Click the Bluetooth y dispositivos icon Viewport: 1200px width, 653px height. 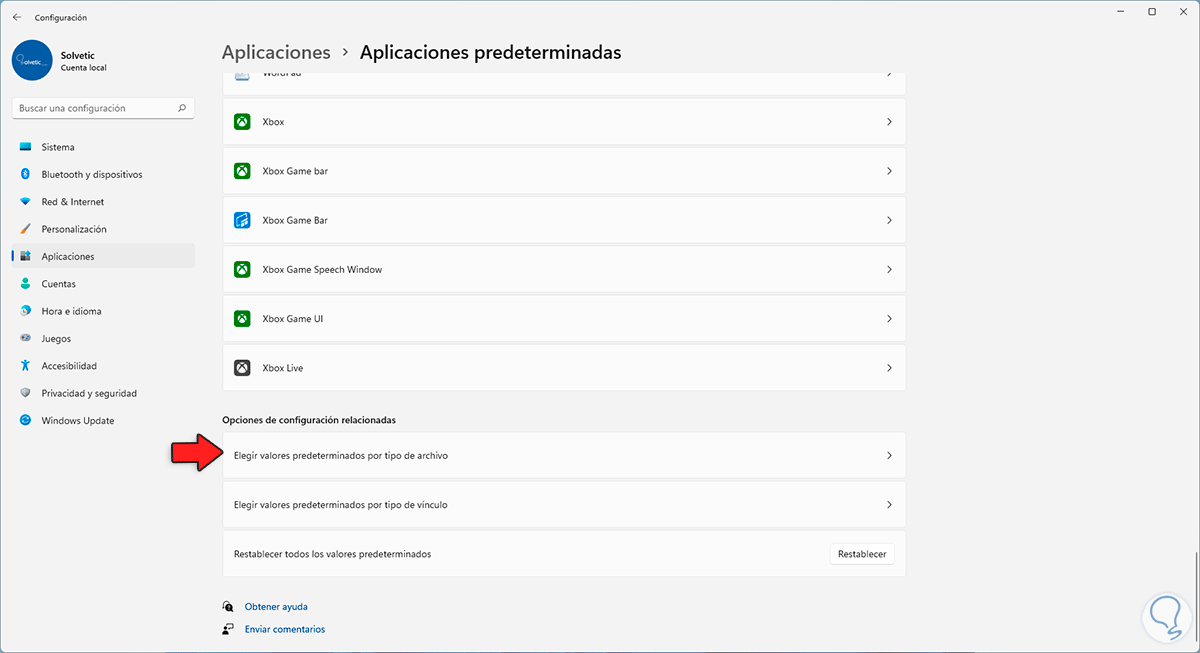(x=26, y=174)
